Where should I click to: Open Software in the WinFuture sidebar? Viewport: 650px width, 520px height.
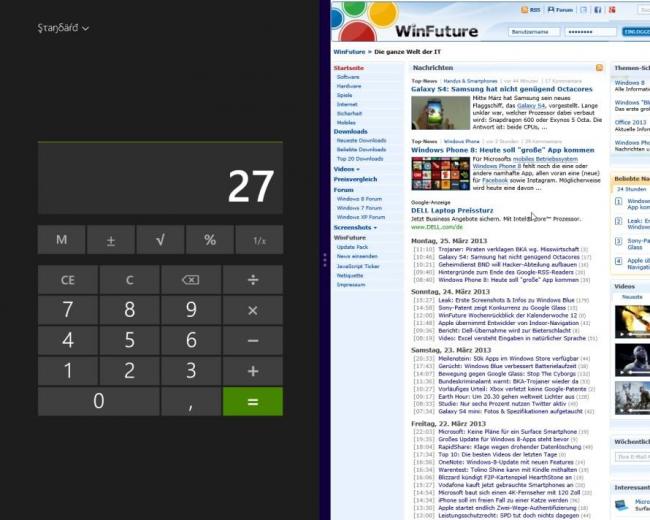pyautogui.click(x=348, y=77)
